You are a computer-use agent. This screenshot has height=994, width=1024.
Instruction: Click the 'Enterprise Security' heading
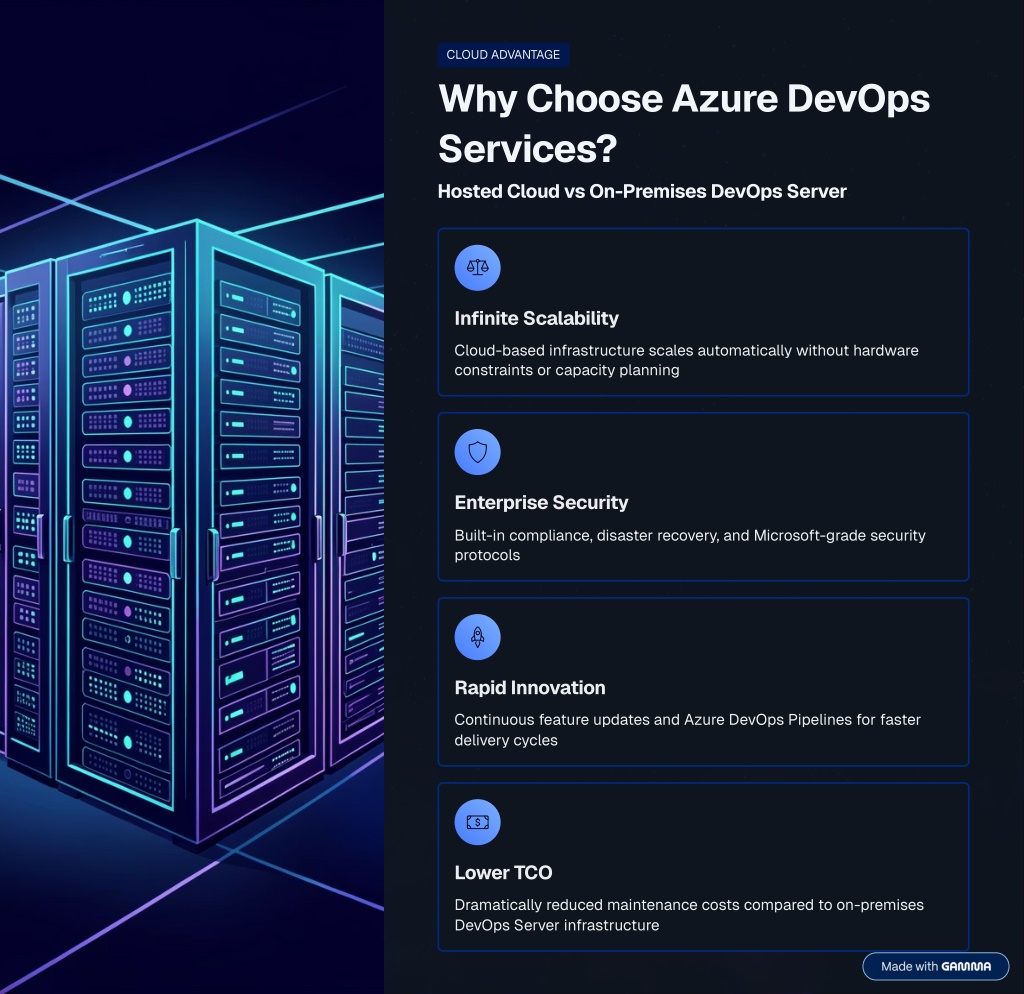pyautogui.click(x=541, y=503)
